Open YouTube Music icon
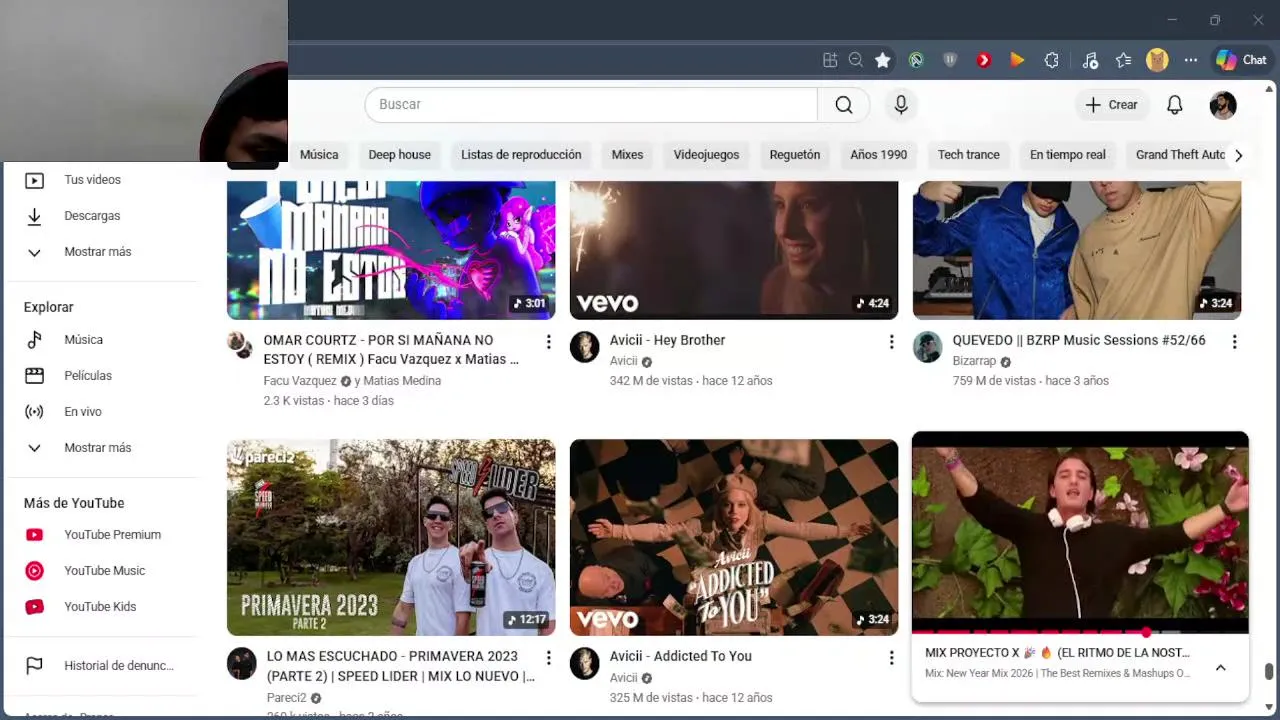This screenshot has height=720, width=1280. coord(34,571)
